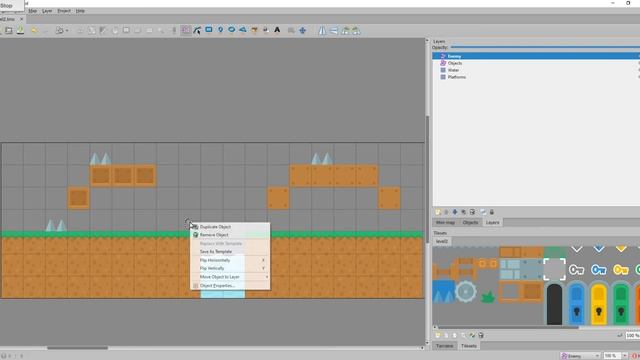Select the blue locked door tile
The width and height of the screenshot is (640, 360).
coord(576,304)
